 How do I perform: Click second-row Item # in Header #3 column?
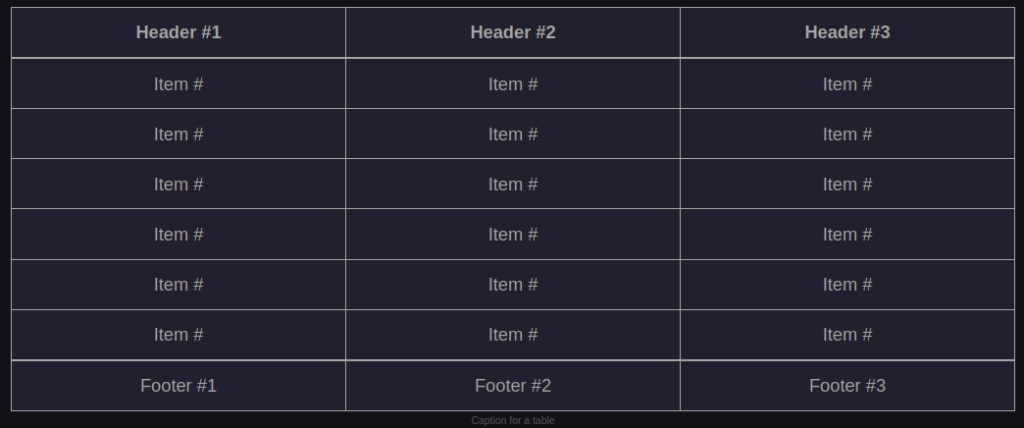pyautogui.click(x=847, y=134)
